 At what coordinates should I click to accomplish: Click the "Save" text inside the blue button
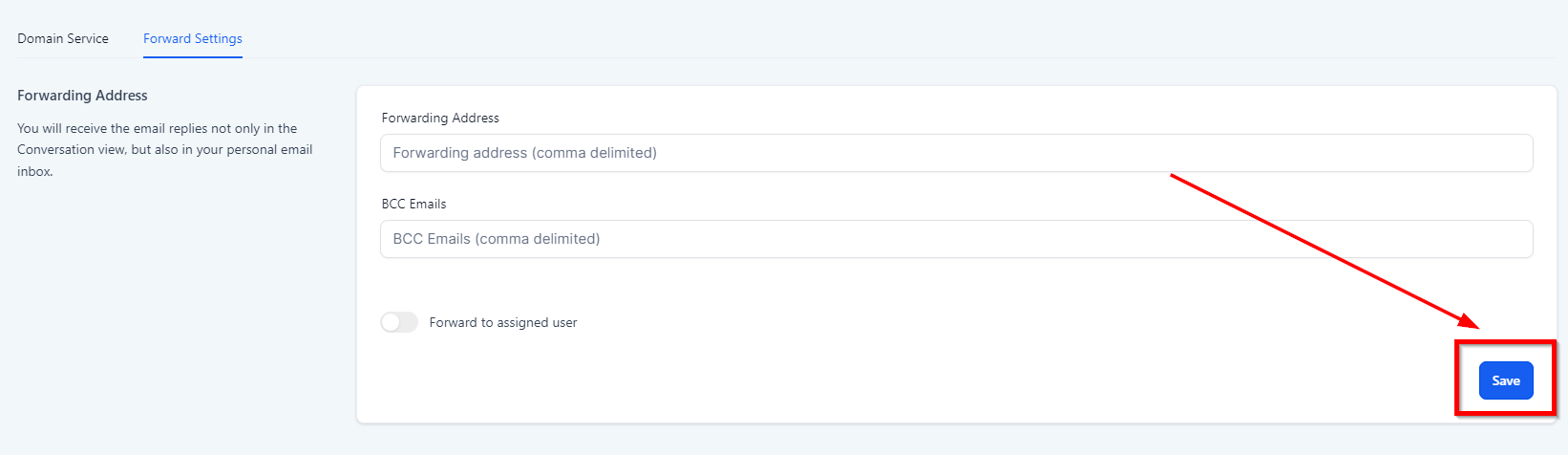(x=1506, y=381)
